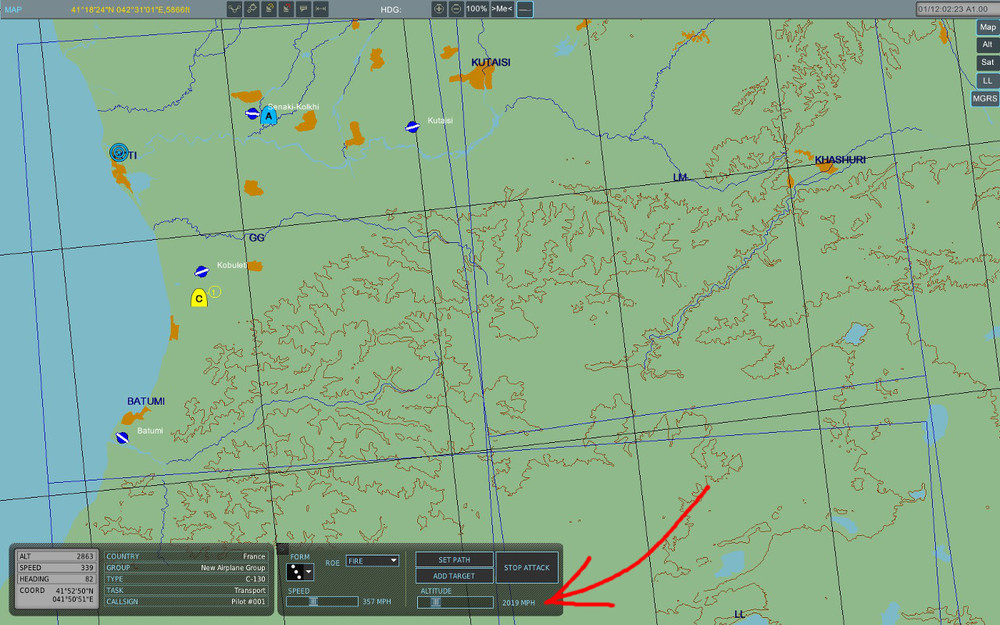
Task: Click the SET PATH button
Action: [454, 559]
